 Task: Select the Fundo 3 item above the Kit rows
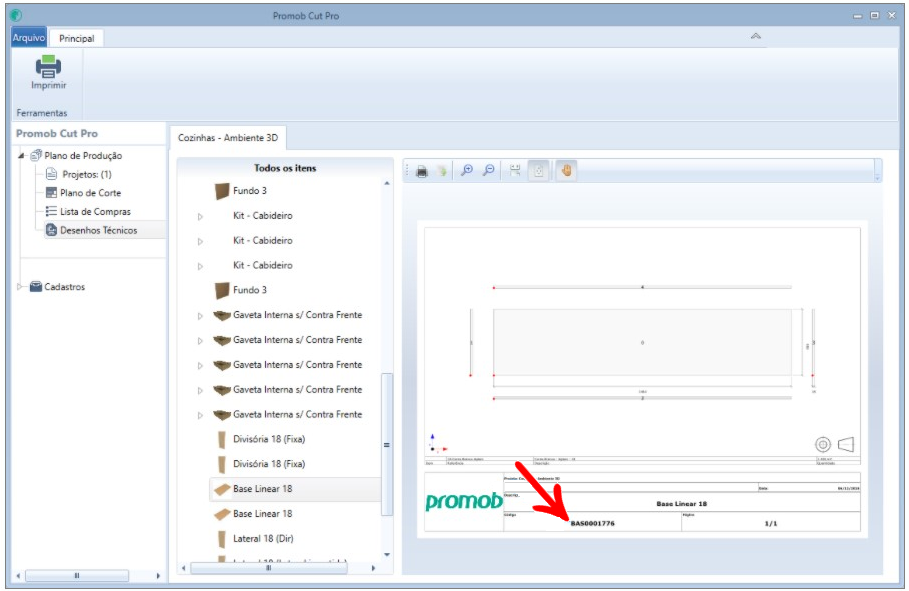click(250, 191)
